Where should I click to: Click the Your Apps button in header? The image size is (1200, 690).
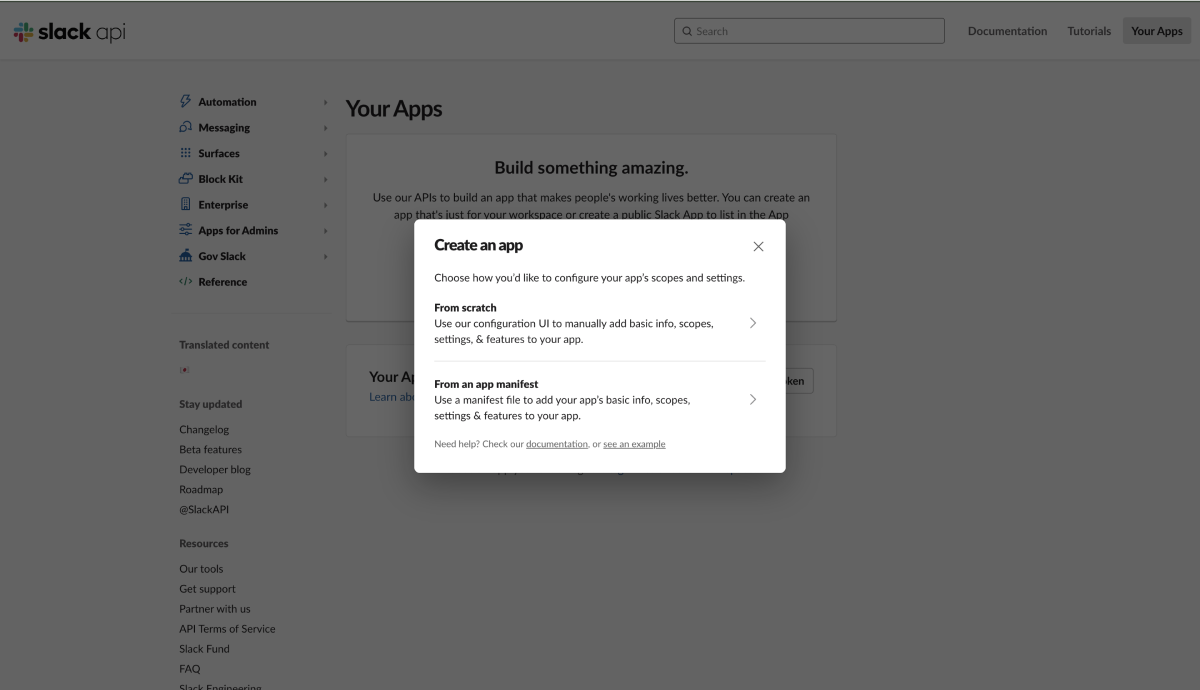(1156, 31)
